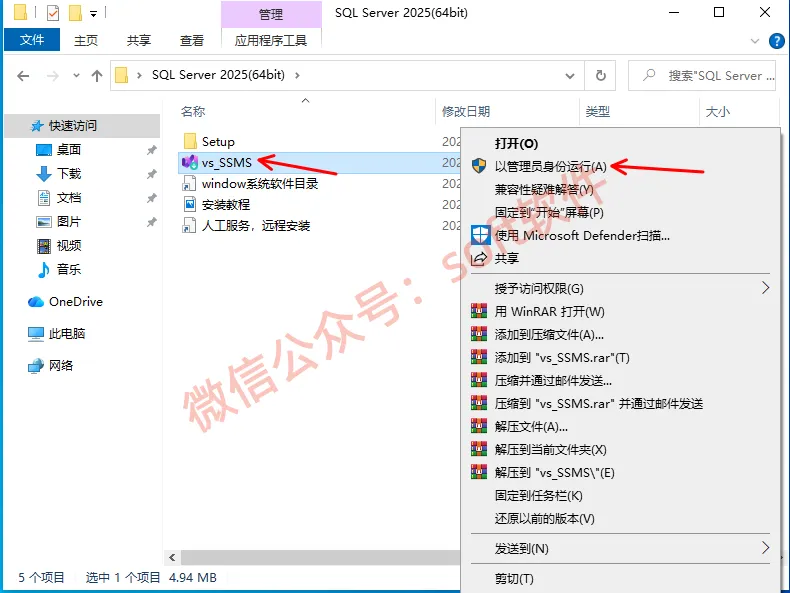Expand the address bar history dropdown

click(570, 76)
